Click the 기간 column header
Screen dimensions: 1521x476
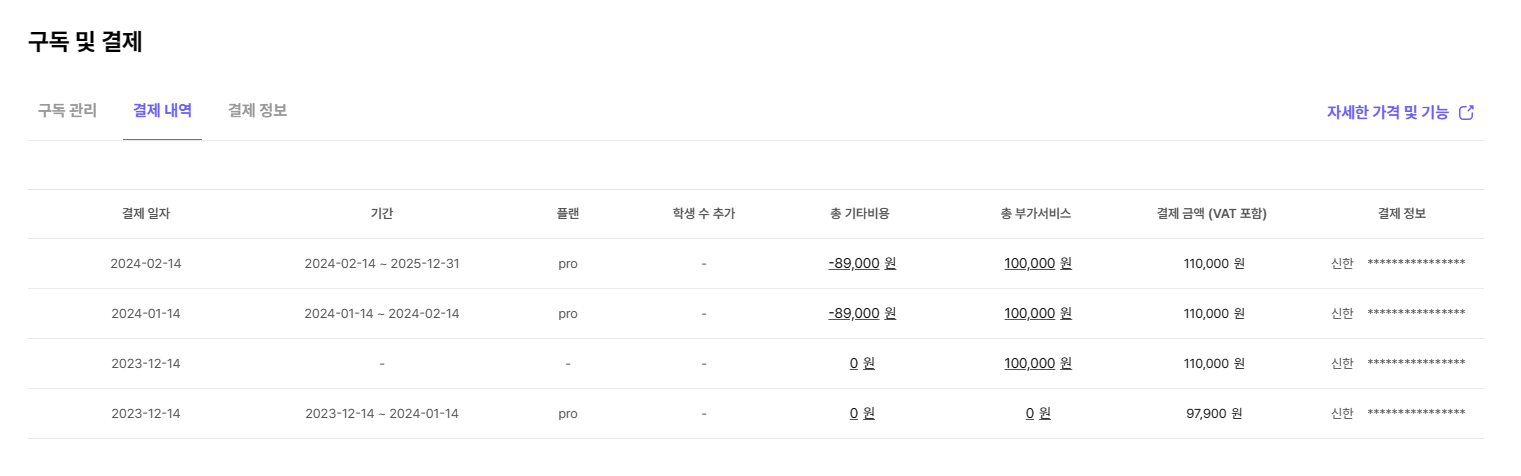click(x=381, y=214)
